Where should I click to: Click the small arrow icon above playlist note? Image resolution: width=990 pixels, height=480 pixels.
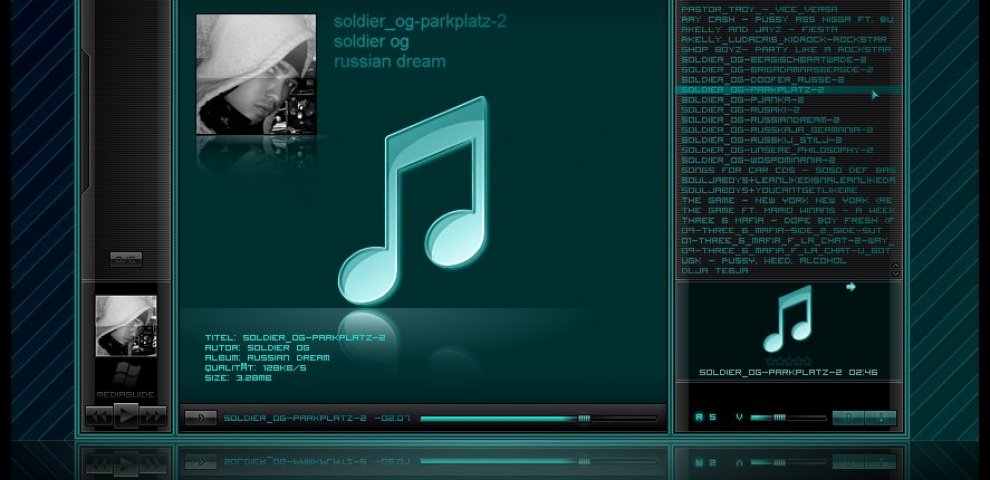851,287
